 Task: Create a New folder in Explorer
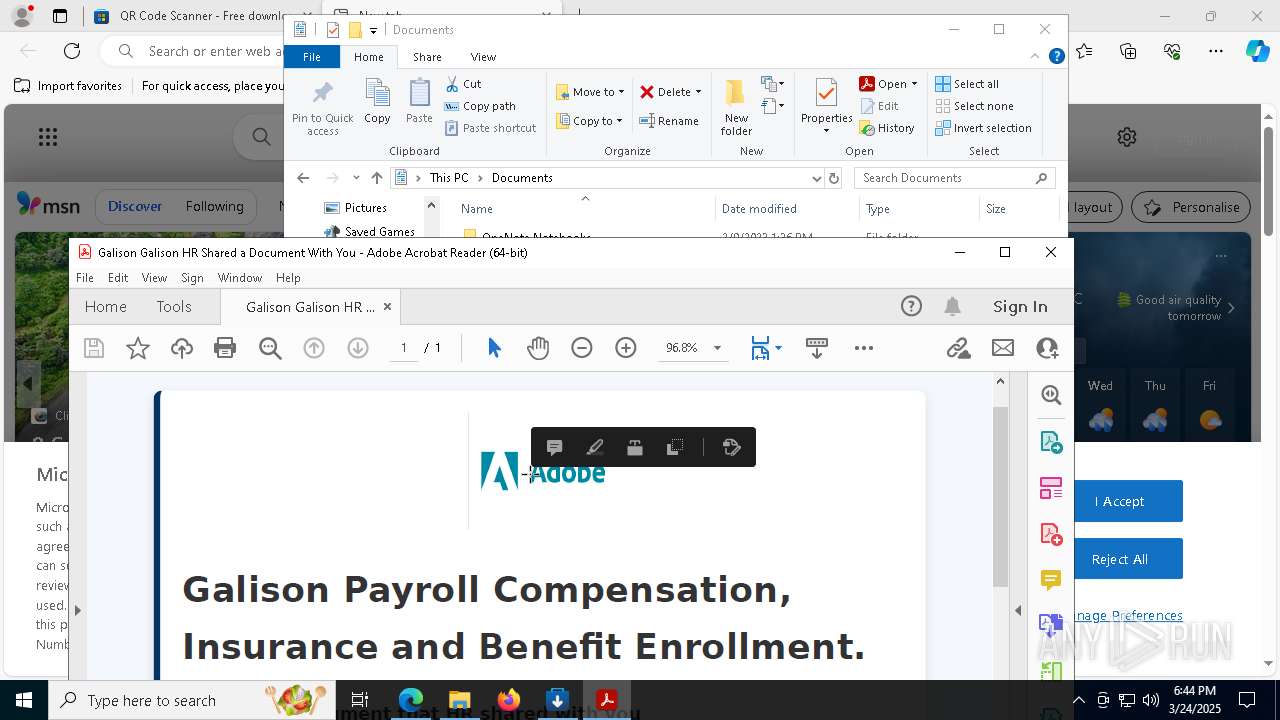[x=736, y=107]
